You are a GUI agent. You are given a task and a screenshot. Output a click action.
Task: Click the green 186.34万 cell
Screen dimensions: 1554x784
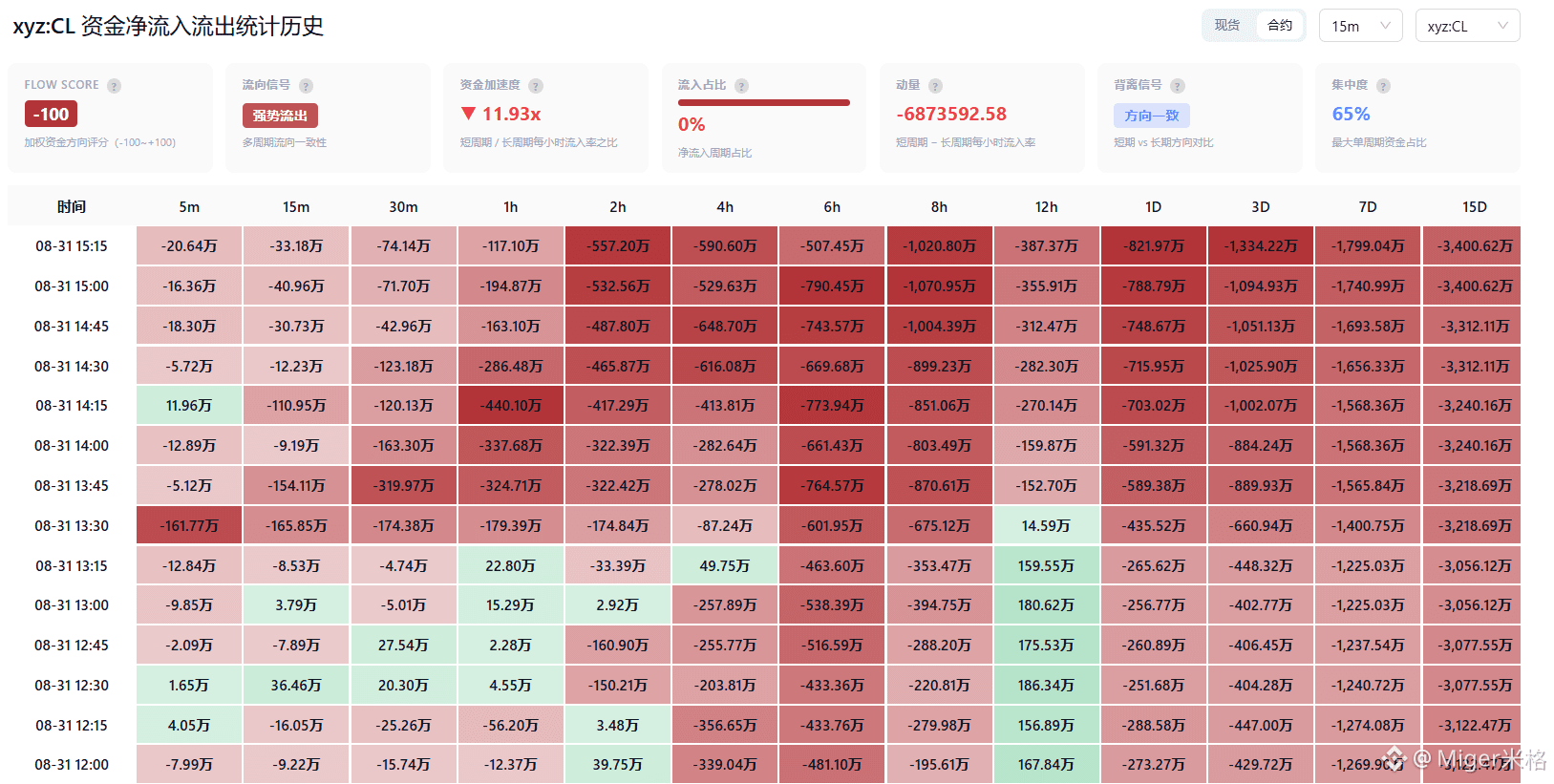coord(1047,686)
